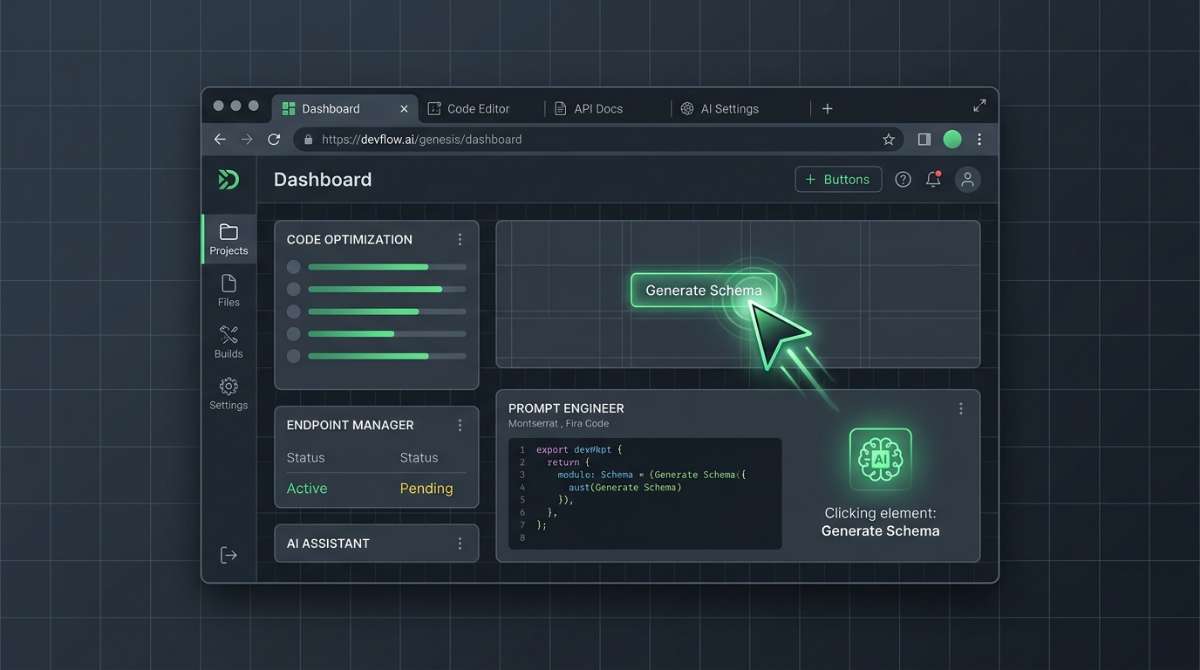Click the Active status text
Image resolution: width=1200 pixels, height=670 pixels.
[307, 489]
